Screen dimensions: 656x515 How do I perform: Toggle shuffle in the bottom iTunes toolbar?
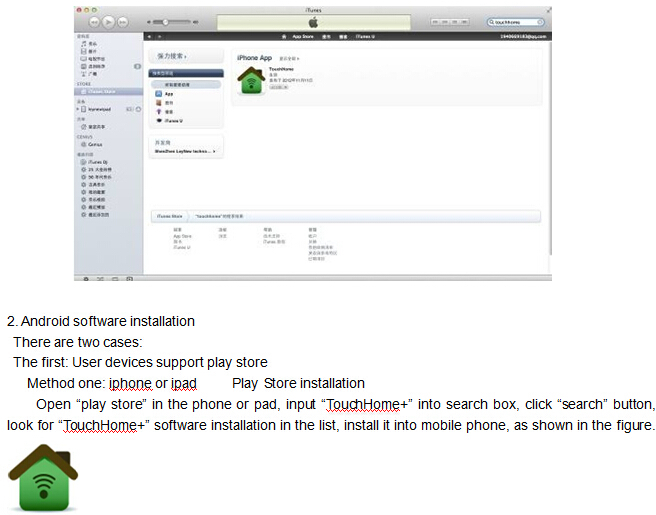100,278
